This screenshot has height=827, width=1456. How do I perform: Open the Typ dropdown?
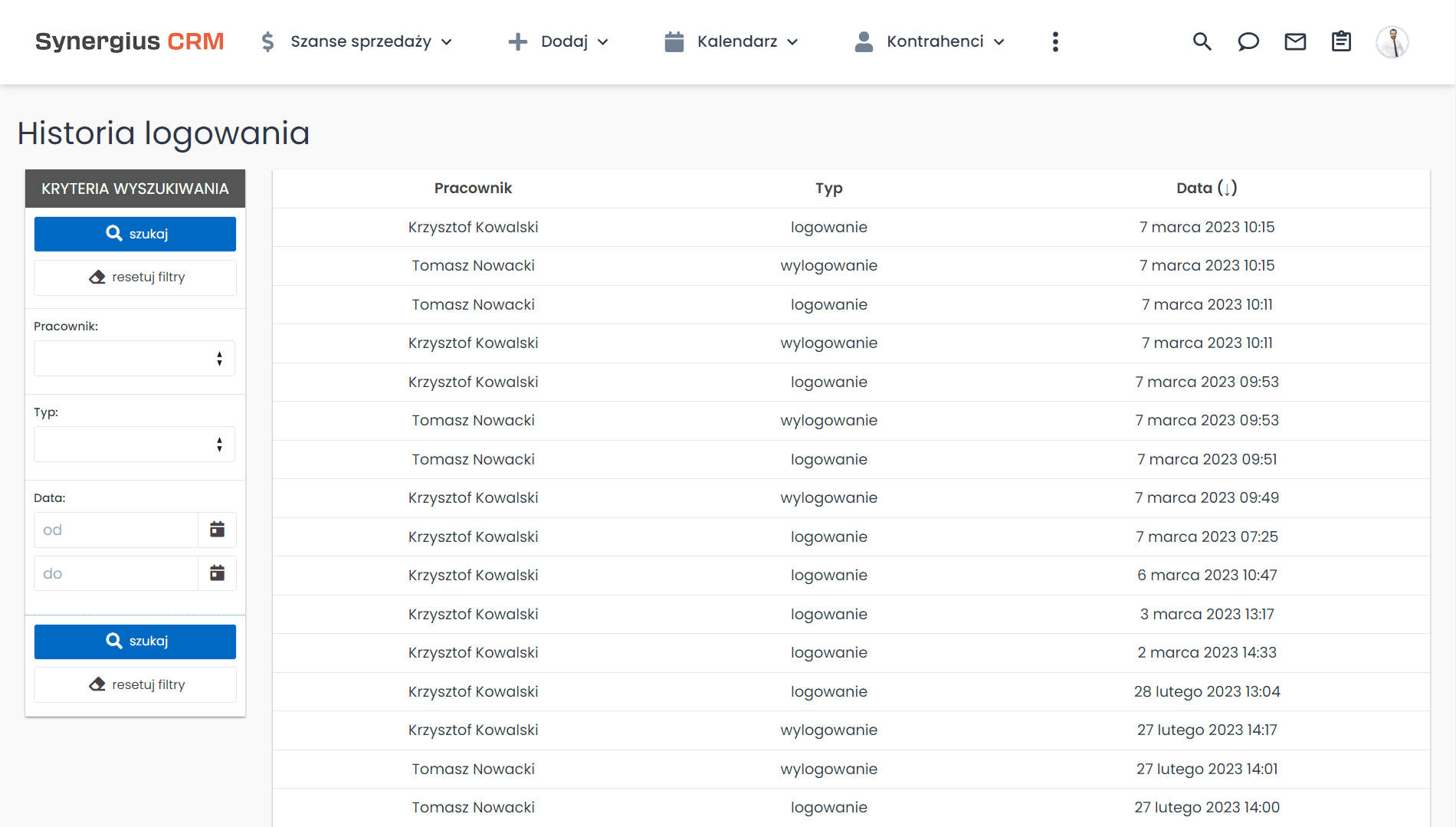click(134, 444)
